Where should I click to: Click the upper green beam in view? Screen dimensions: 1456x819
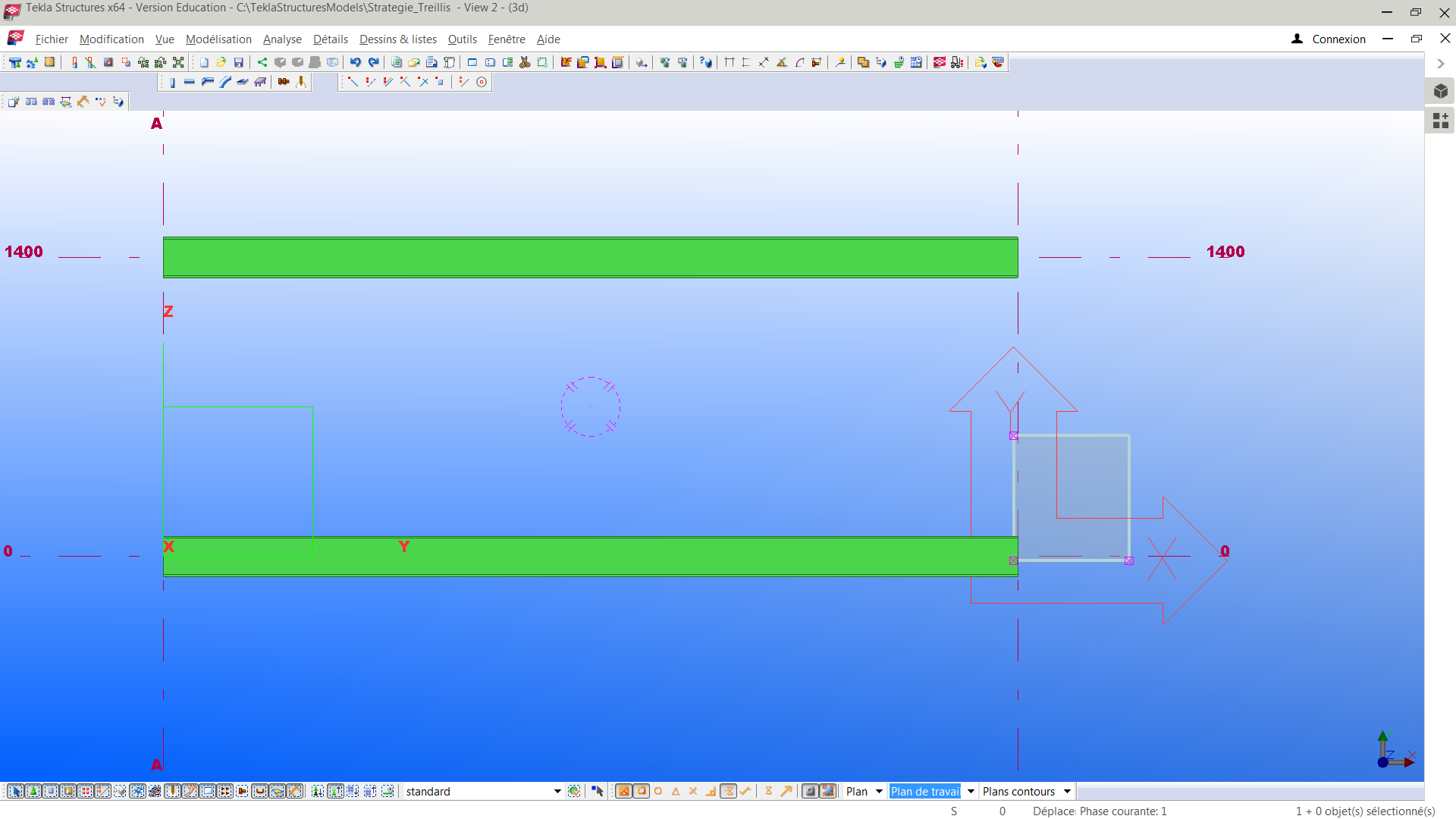pyautogui.click(x=590, y=258)
